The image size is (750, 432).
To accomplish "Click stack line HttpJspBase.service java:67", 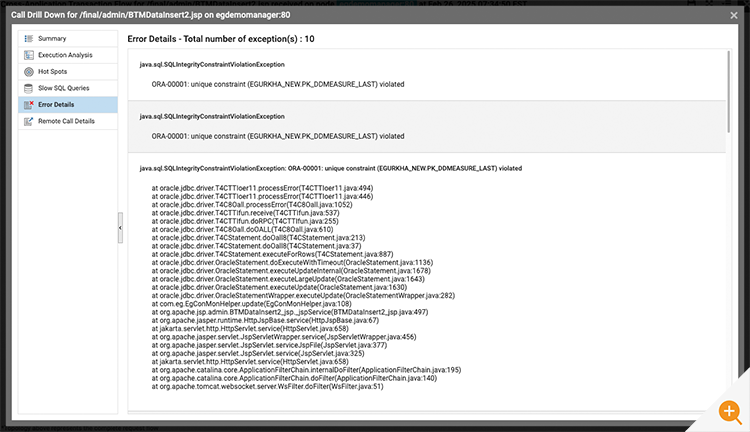I will click(265, 321).
